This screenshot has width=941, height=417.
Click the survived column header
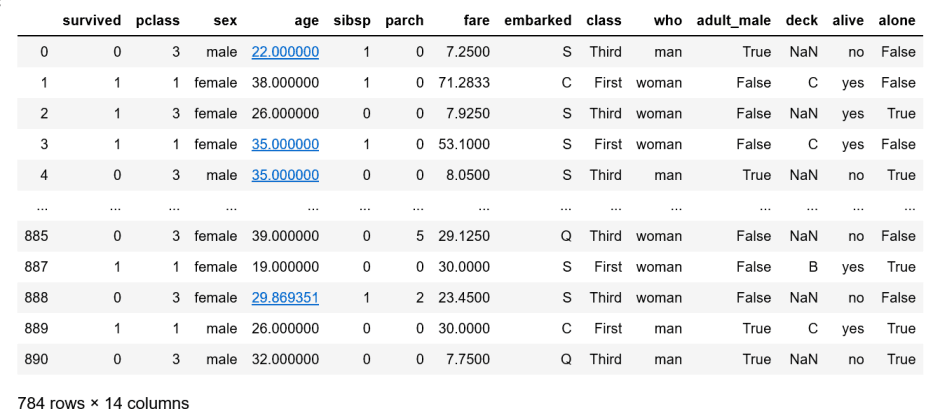tap(92, 20)
